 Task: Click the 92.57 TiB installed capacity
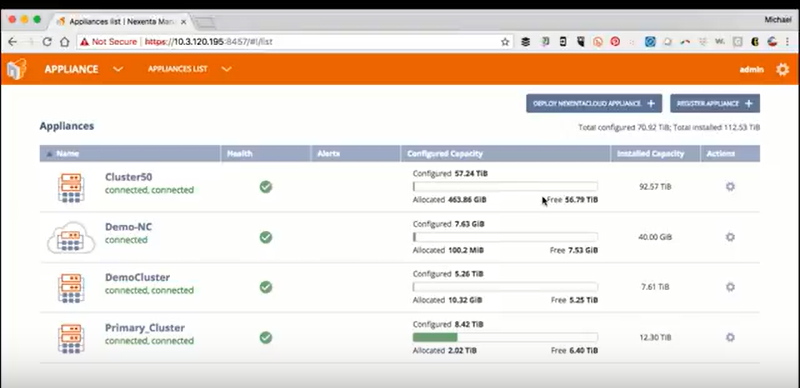655,187
